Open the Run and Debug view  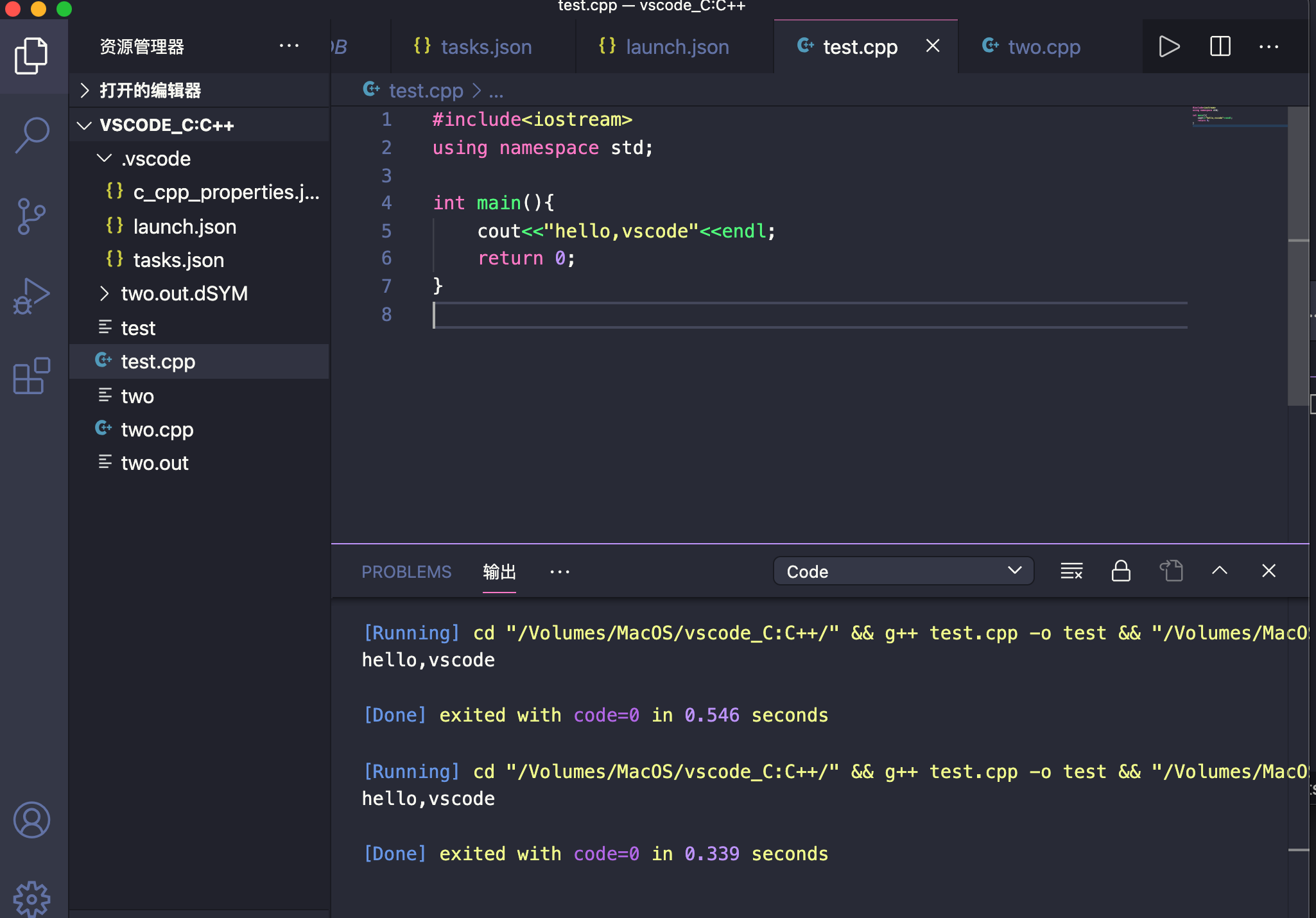pos(31,296)
